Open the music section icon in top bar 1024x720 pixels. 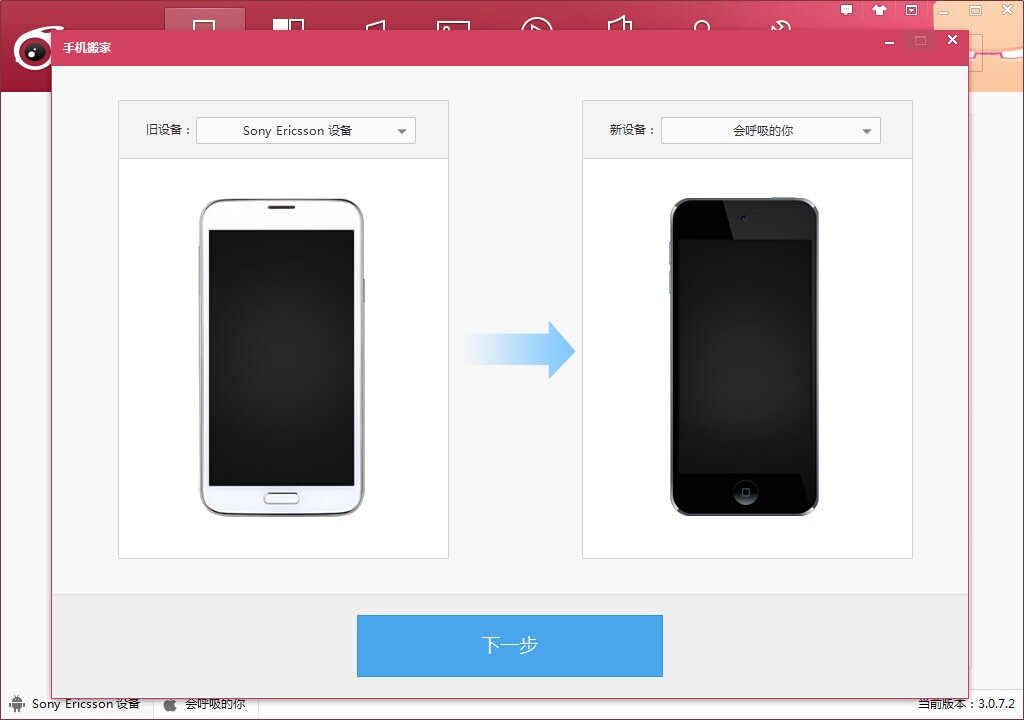point(375,22)
